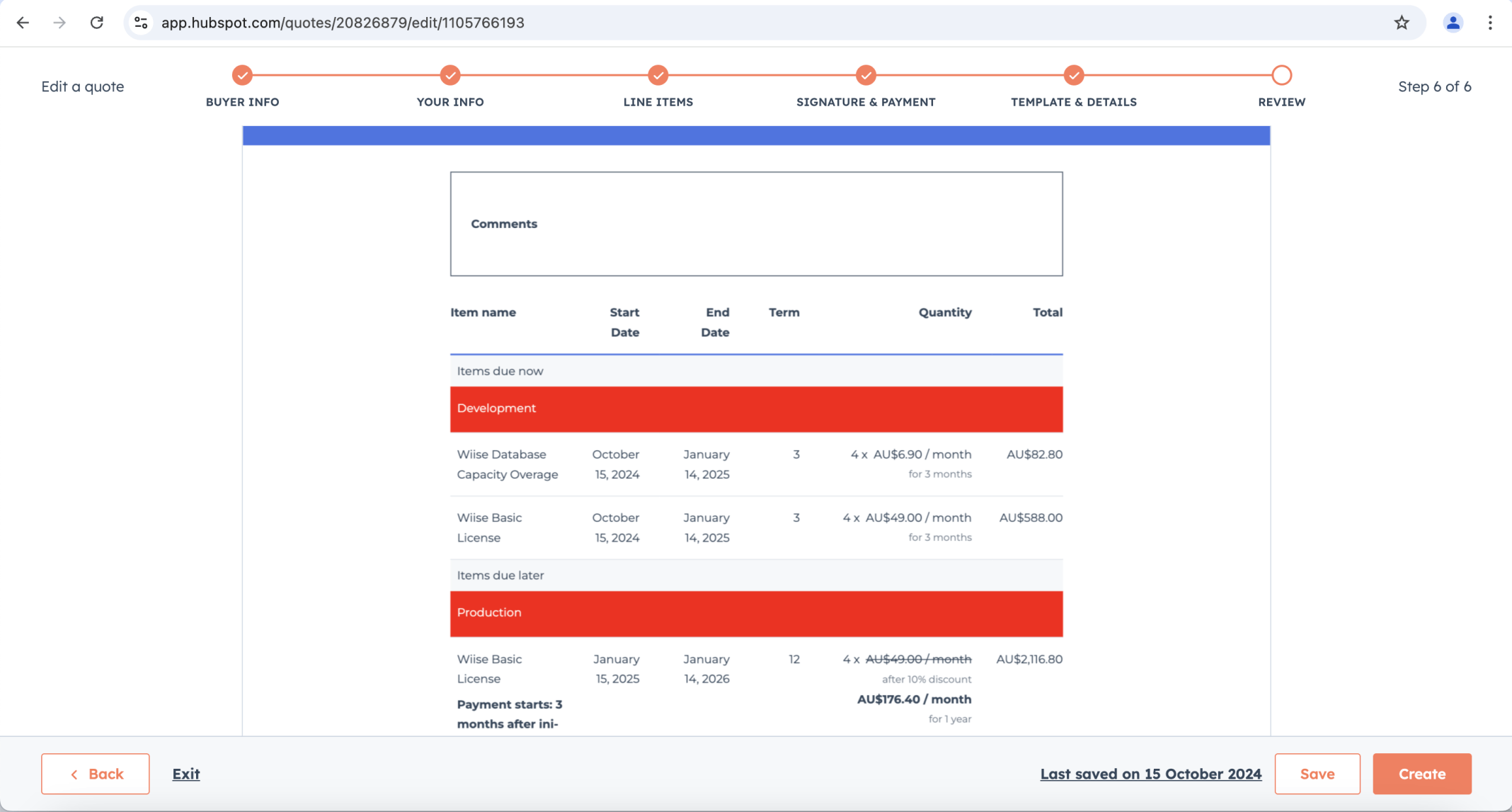Click the struck-through AU$49.00 / month price

click(x=918, y=659)
